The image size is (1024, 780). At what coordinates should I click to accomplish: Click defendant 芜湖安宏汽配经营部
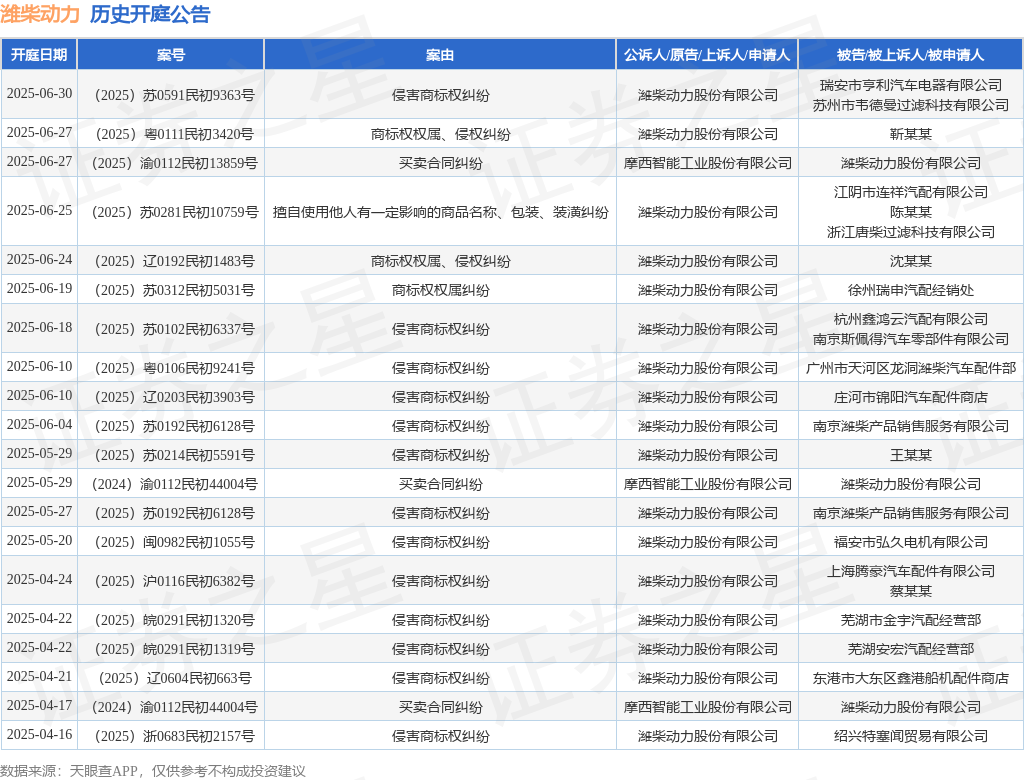tap(910, 649)
